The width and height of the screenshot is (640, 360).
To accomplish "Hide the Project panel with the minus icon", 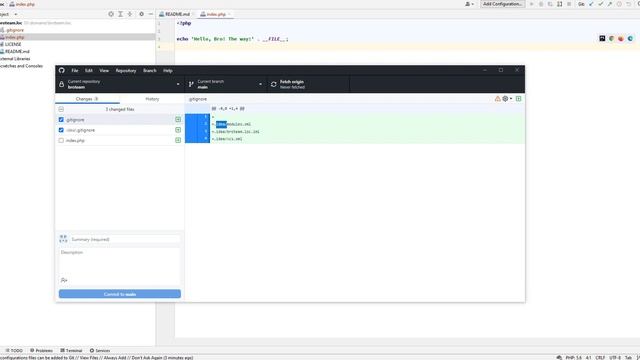I will point(151,14).
